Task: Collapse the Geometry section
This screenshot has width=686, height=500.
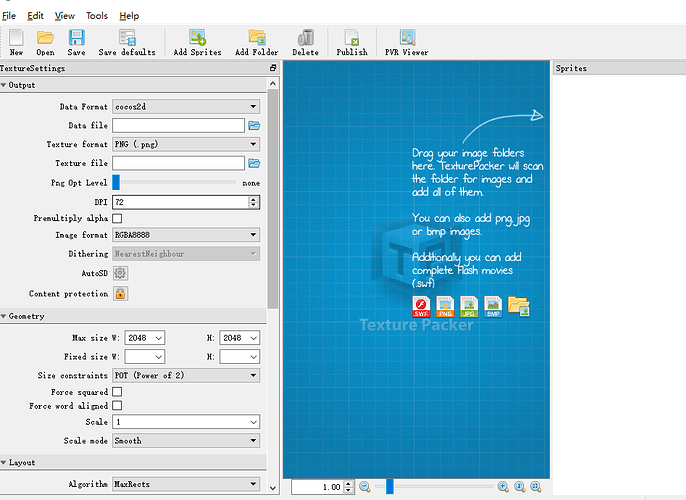Action: (4, 316)
